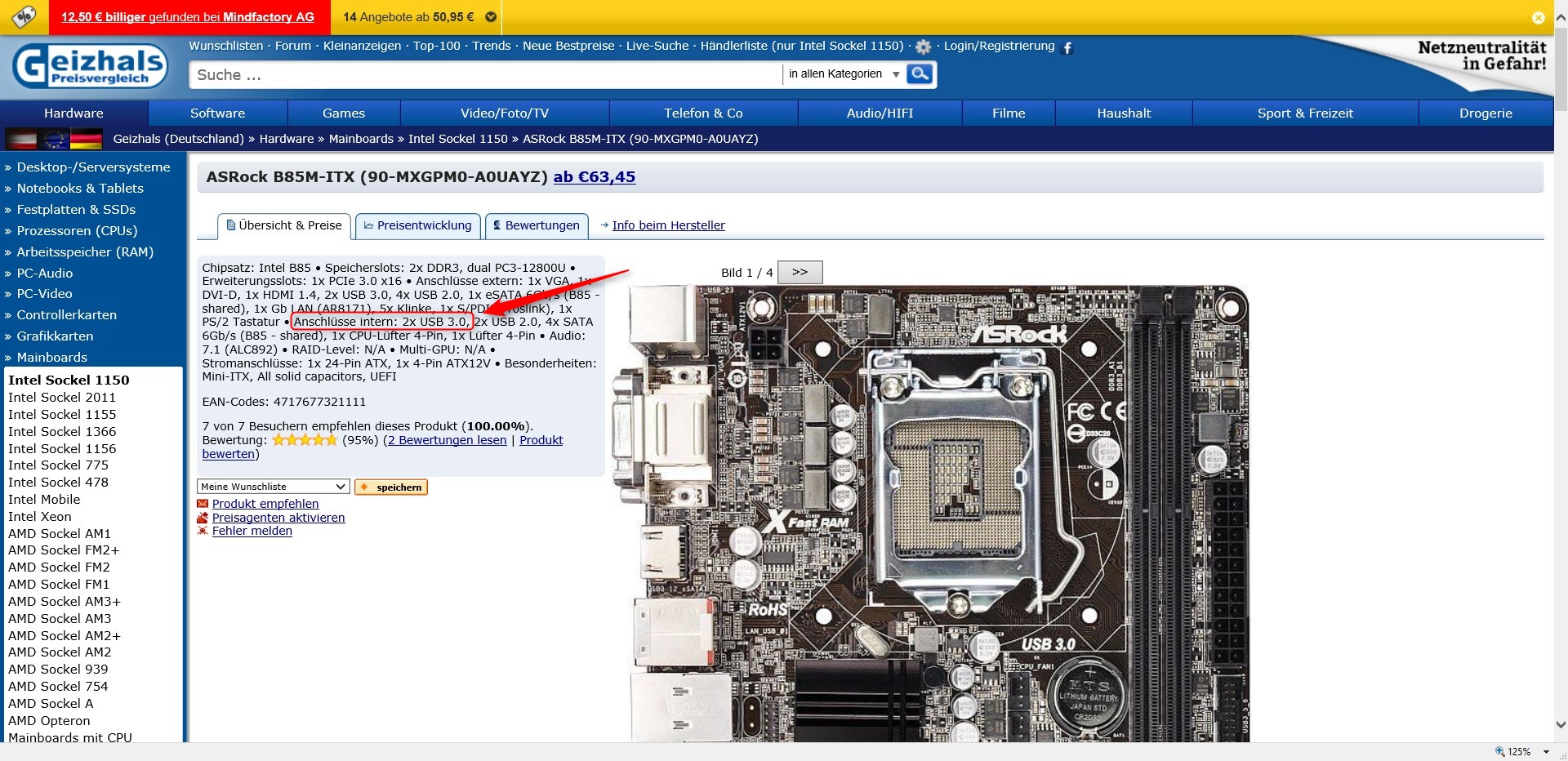This screenshot has width=1568, height=761.
Task: Click the price tag icon in the notification bar
Action: pyautogui.click(x=24, y=16)
